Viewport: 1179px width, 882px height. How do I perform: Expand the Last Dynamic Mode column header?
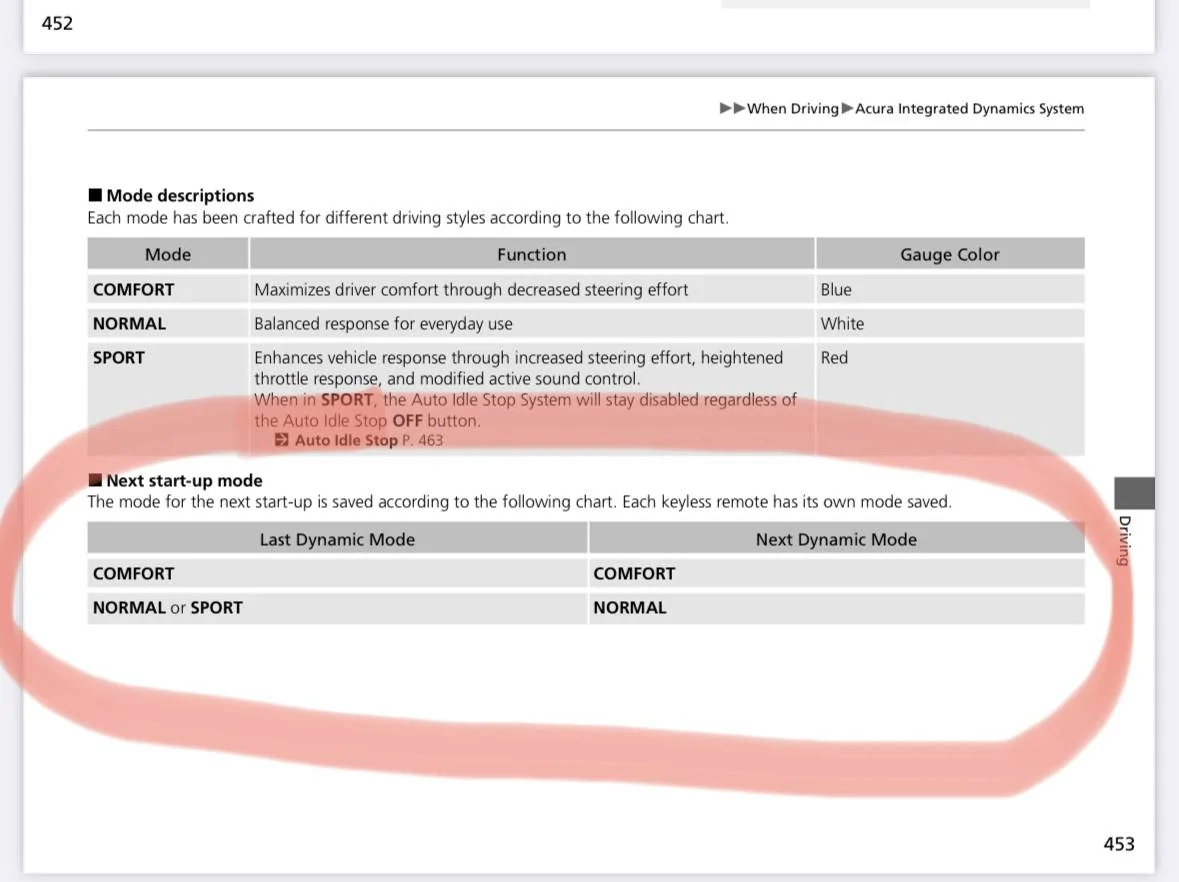coord(337,539)
